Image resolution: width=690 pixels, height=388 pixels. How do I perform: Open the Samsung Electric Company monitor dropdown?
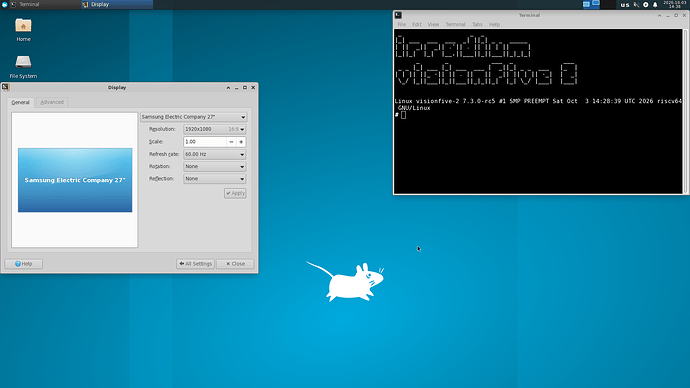coord(194,117)
